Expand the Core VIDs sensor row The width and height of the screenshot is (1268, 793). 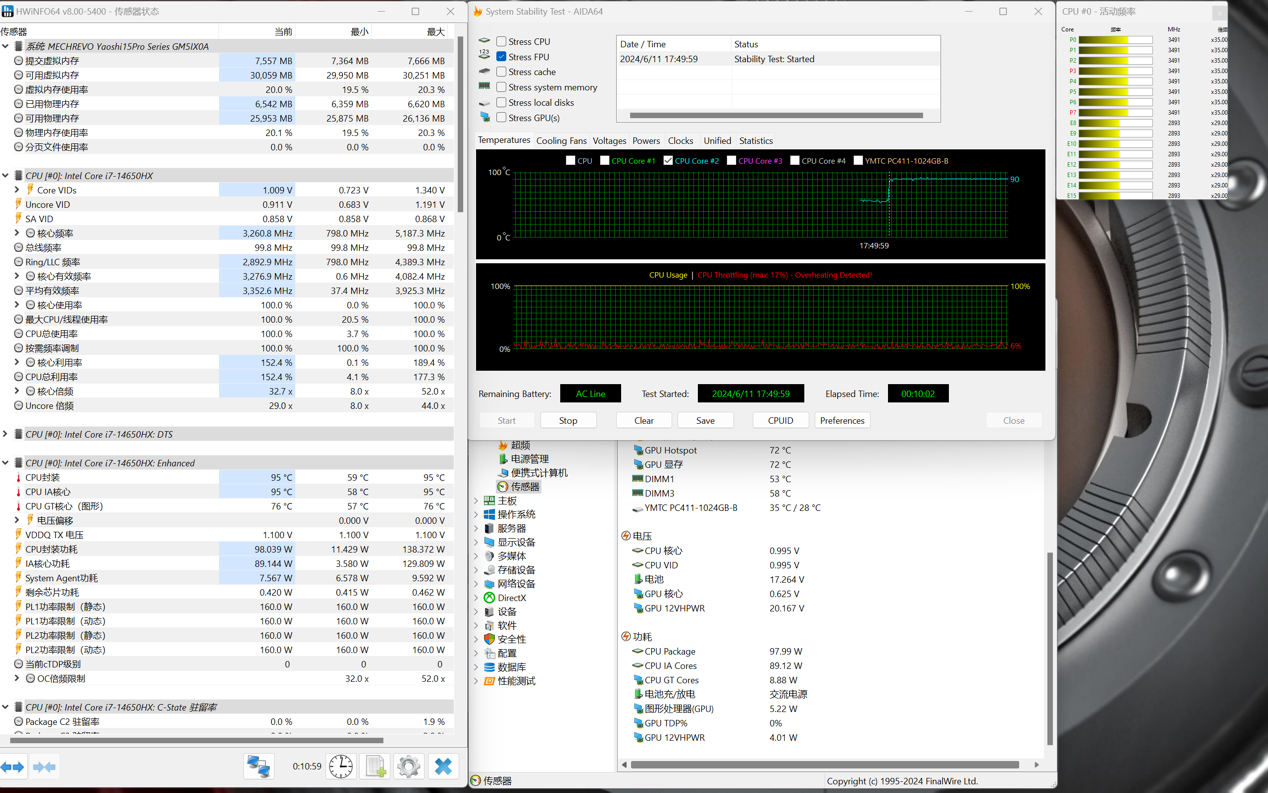pyautogui.click(x=17, y=190)
